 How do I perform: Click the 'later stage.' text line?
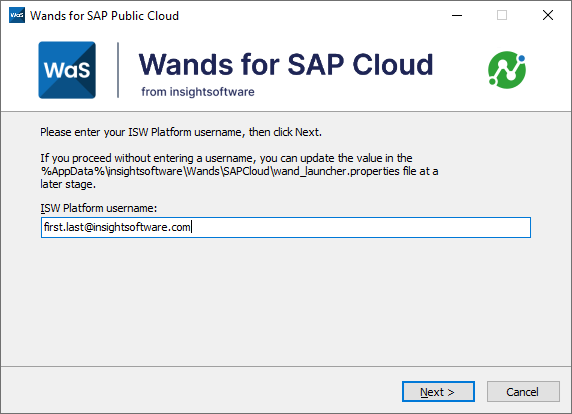click(x=68, y=184)
